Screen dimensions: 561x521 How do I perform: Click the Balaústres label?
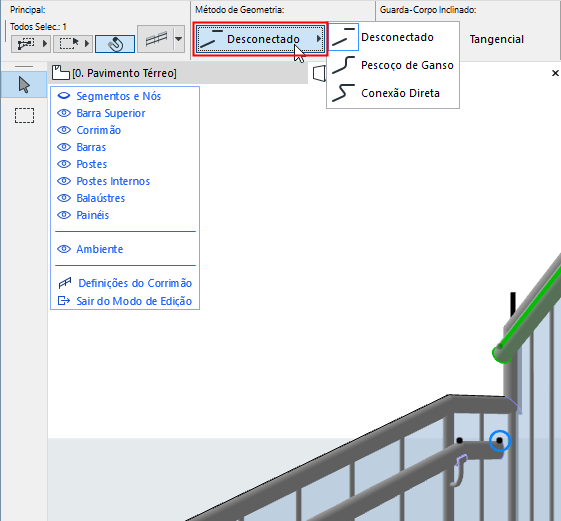pyautogui.click(x=101, y=198)
